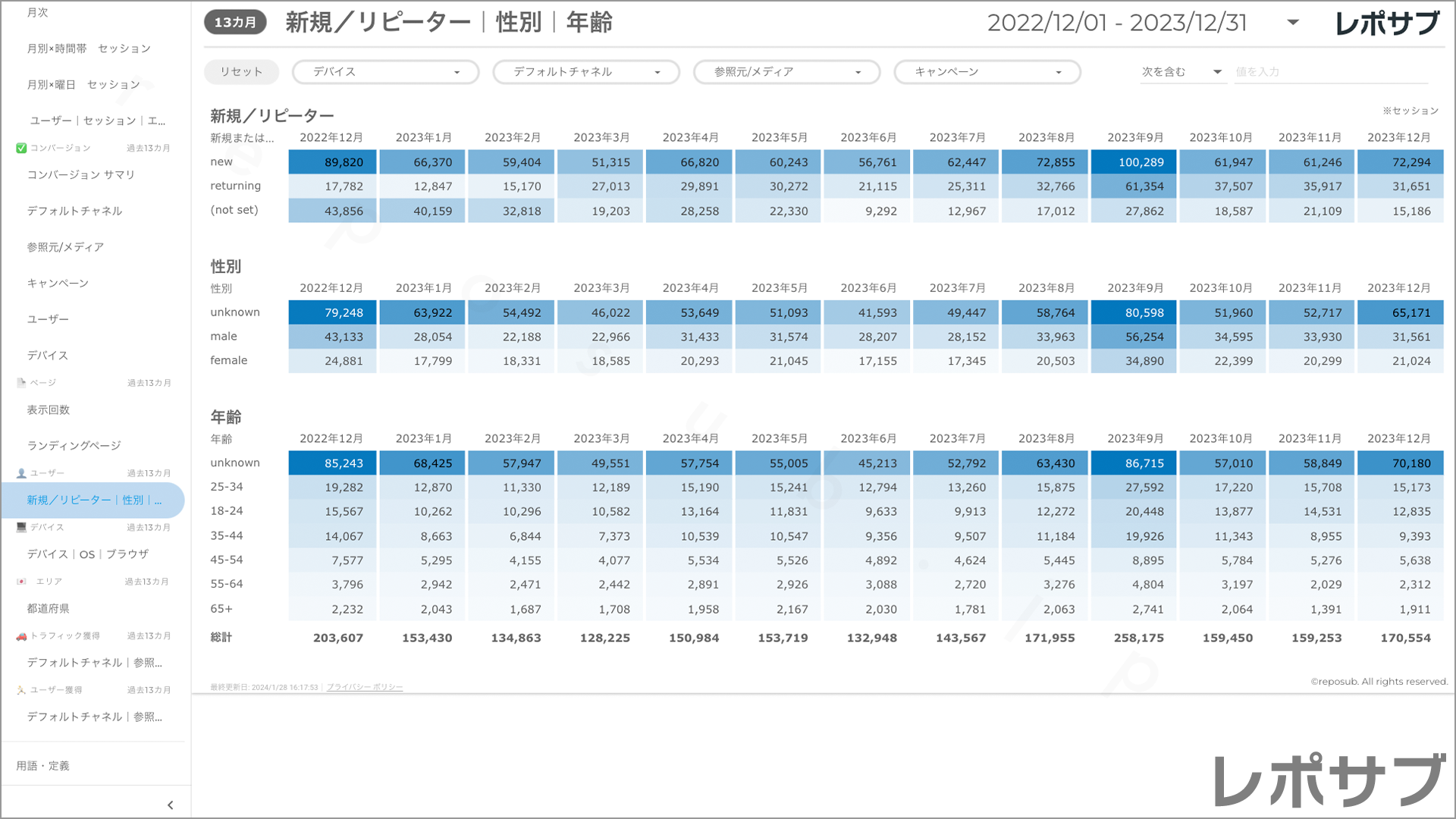The image size is (1456, 819).
Task: Expand the キャンペーン filter dropdown
Action: click(987, 72)
